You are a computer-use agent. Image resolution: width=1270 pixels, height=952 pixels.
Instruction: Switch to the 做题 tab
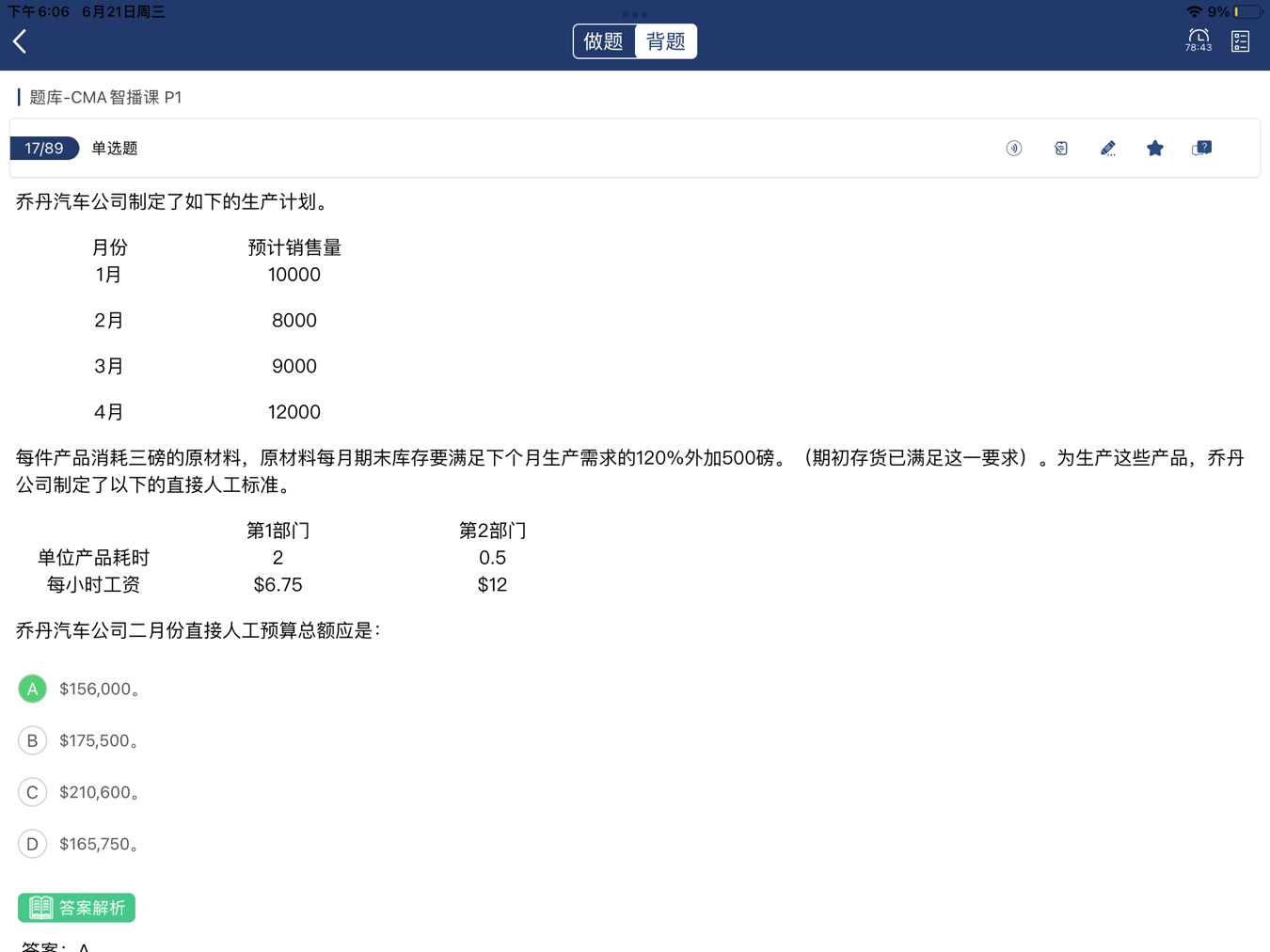pyautogui.click(x=604, y=41)
